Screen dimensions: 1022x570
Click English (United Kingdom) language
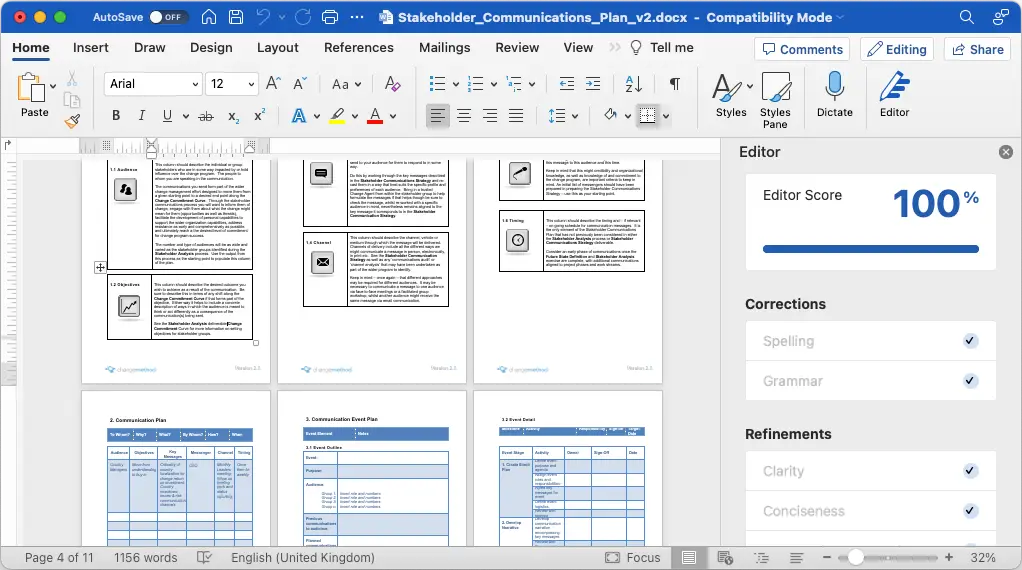coord(302,558)
